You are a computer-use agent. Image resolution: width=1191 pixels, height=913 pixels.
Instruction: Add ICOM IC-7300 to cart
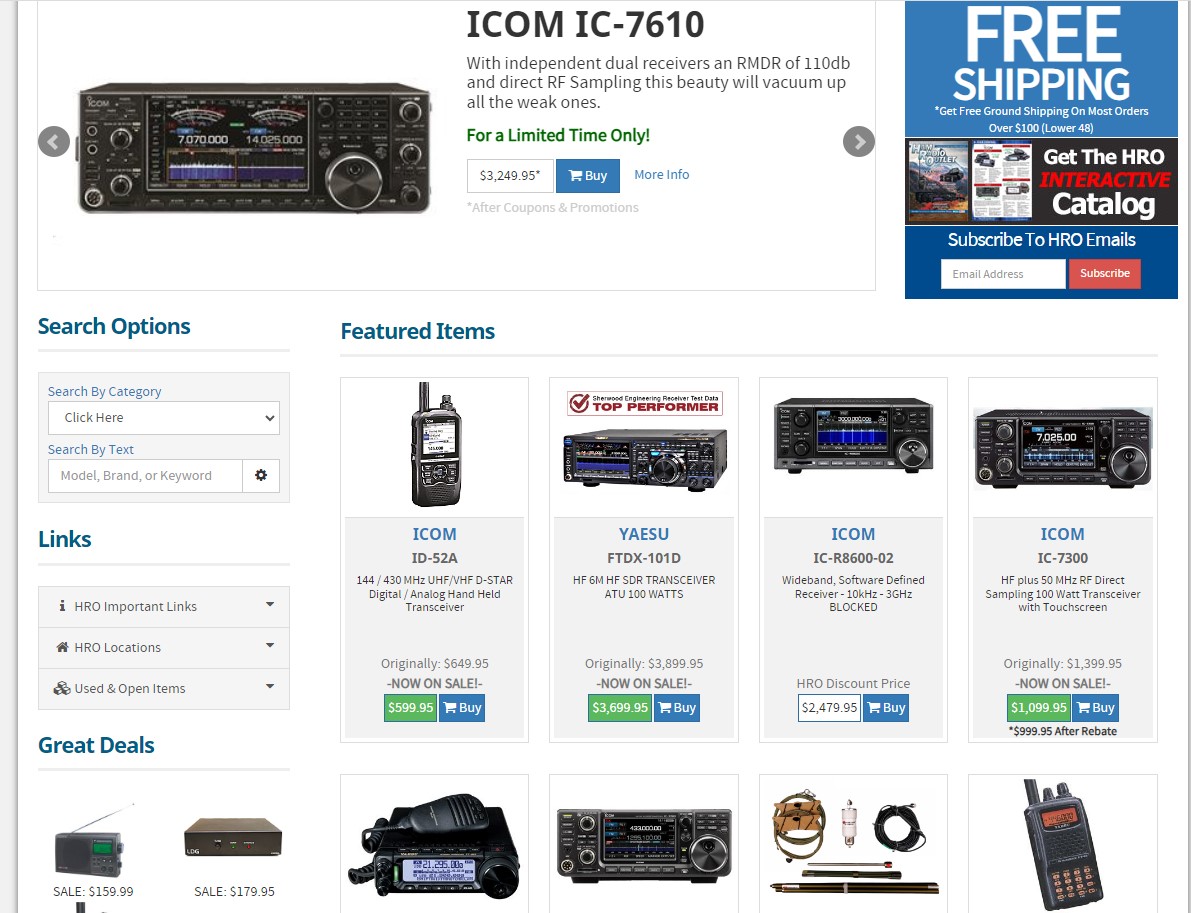coord(1095,708)
